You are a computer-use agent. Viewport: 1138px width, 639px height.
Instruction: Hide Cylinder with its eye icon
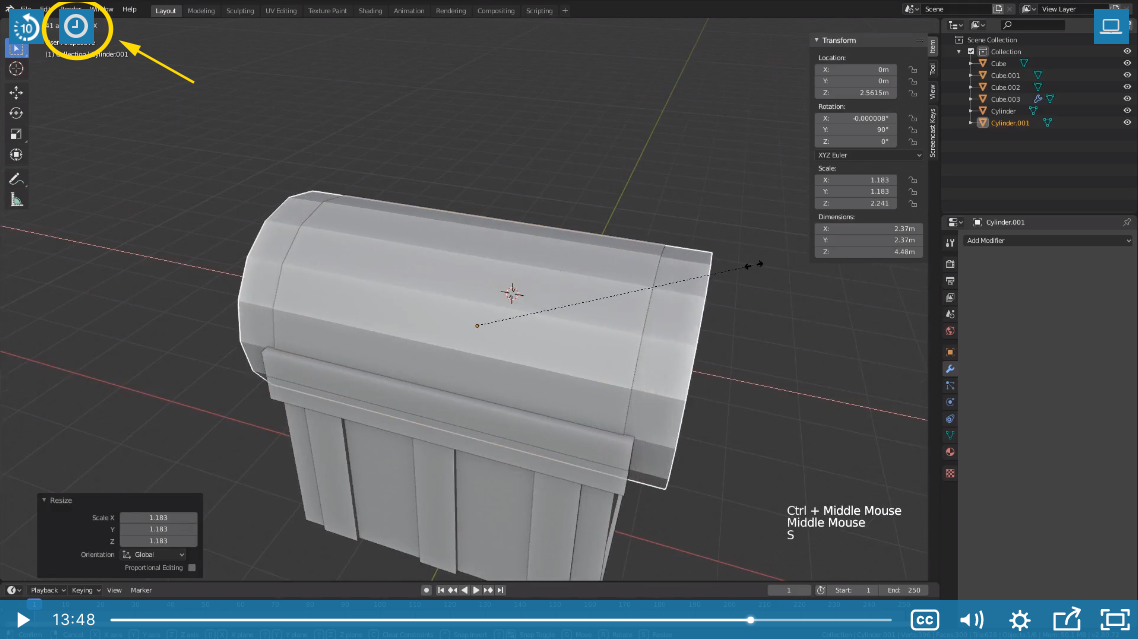click(x=1127, y=110)
